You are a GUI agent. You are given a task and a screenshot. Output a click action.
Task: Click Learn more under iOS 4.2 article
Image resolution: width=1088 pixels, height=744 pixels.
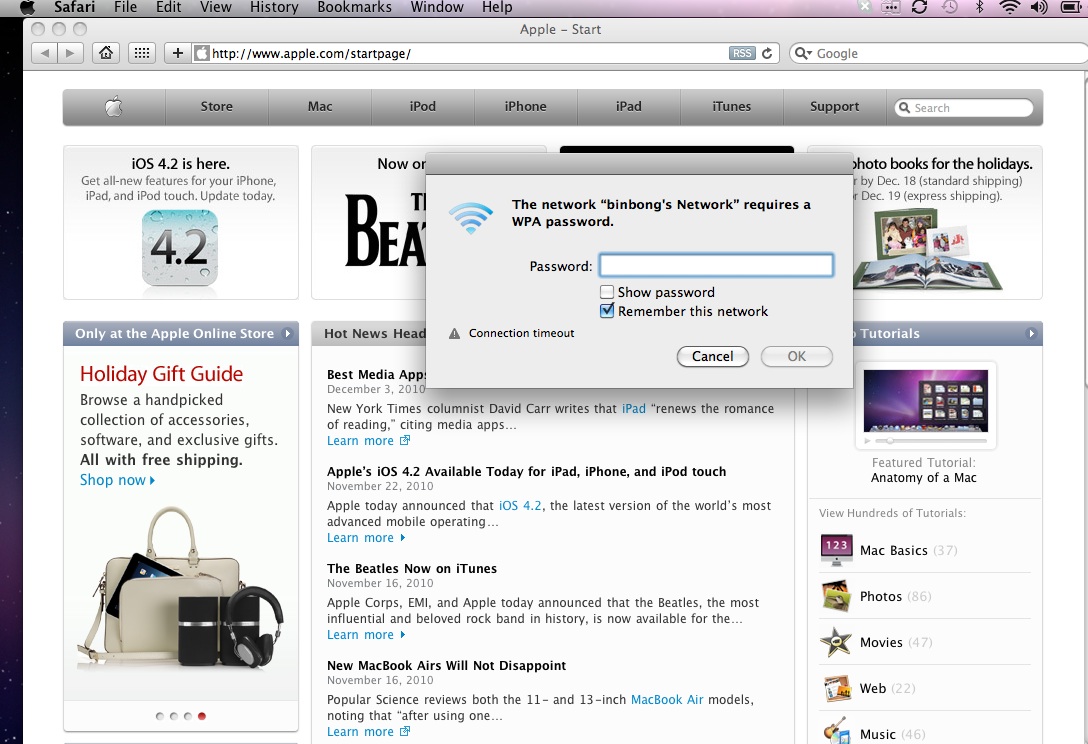(x=366, y=538)
